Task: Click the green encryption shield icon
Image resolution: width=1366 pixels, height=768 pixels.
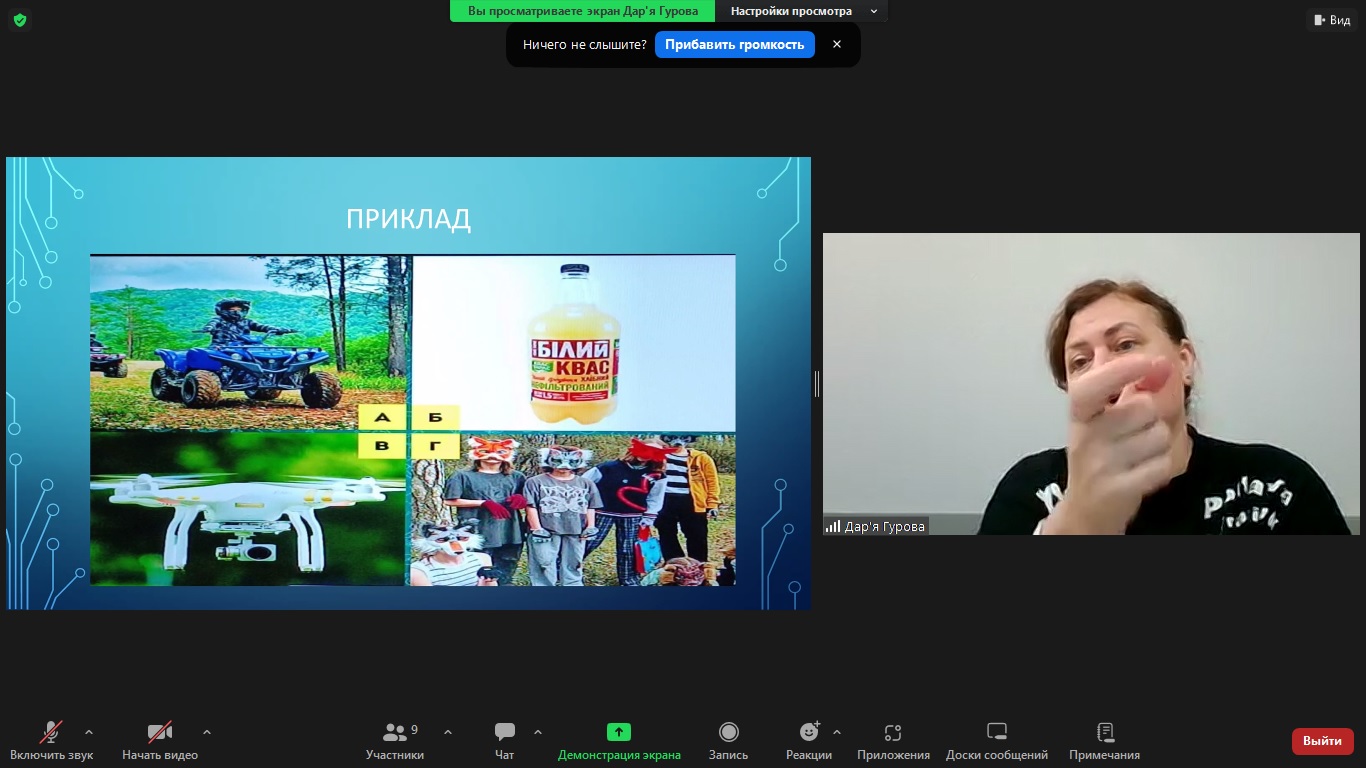Action: (20, 20)
